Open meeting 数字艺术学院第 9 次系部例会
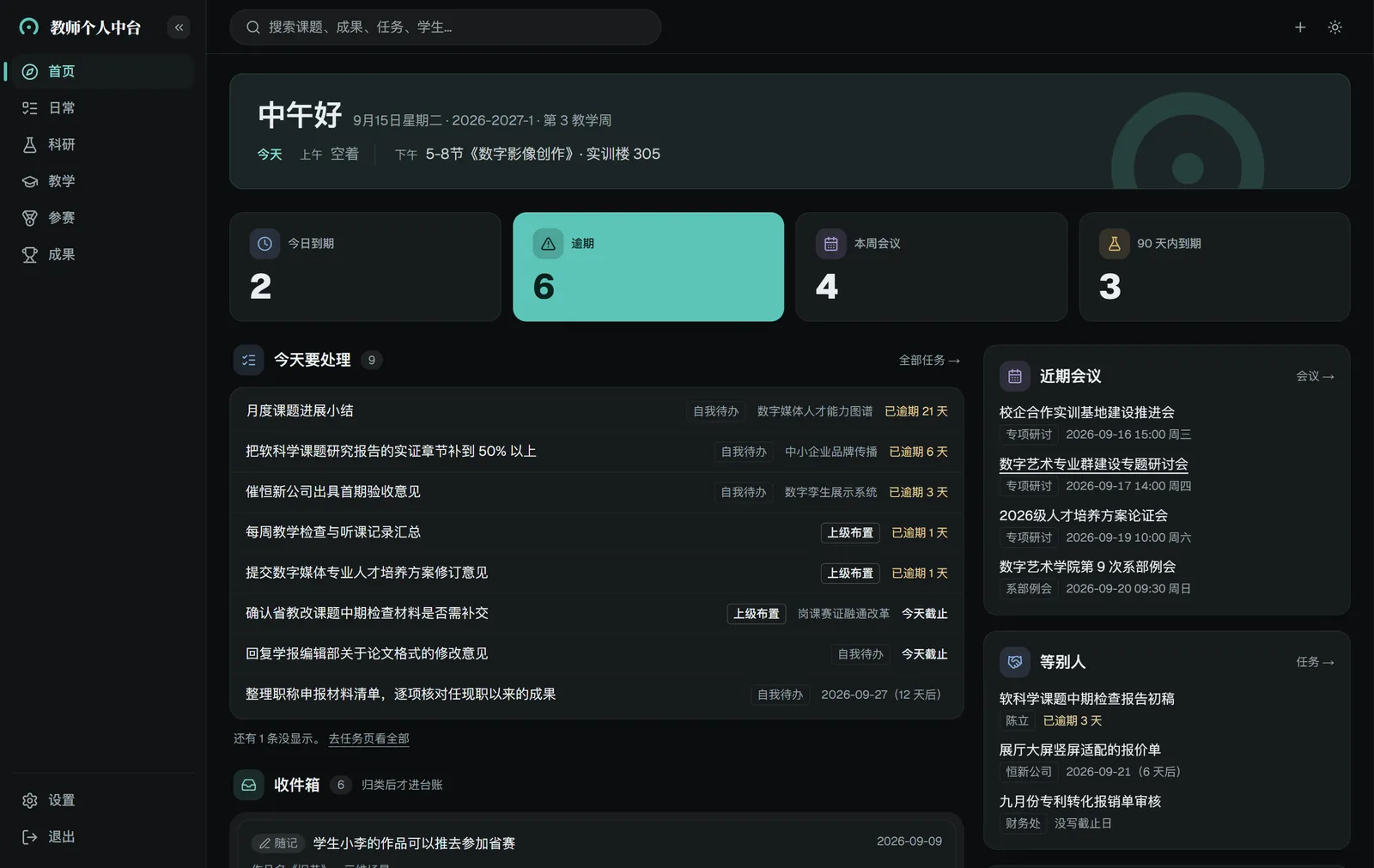 coord(1088,568)
